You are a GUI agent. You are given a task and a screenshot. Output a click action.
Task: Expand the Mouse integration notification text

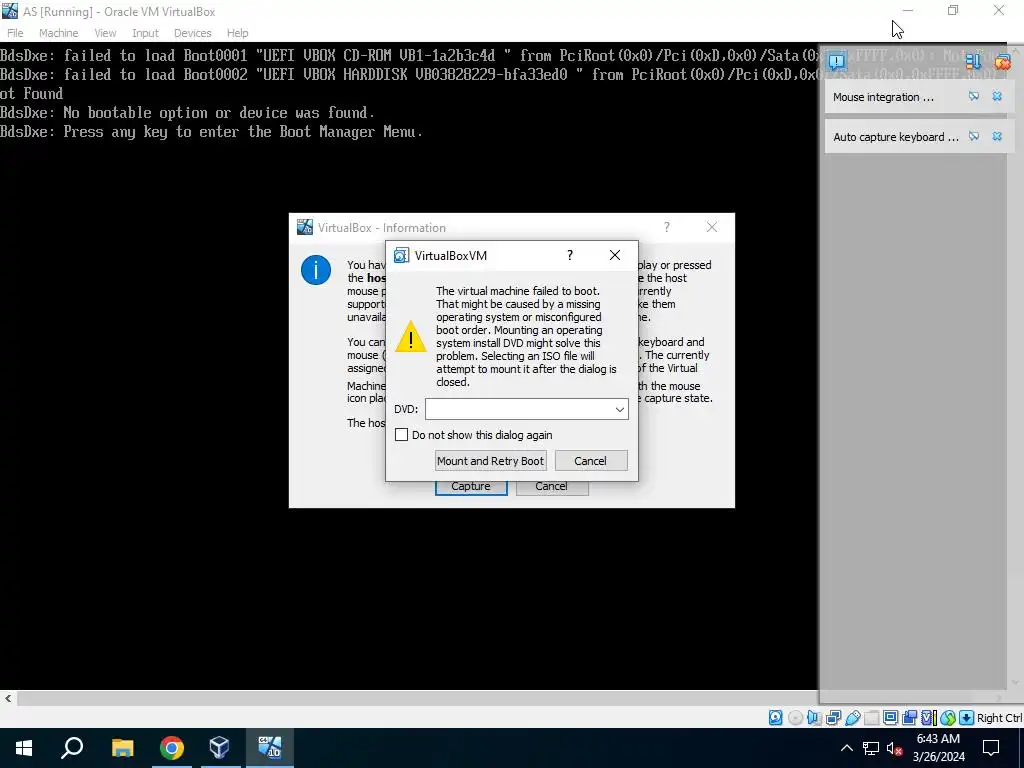click(883, 97)
